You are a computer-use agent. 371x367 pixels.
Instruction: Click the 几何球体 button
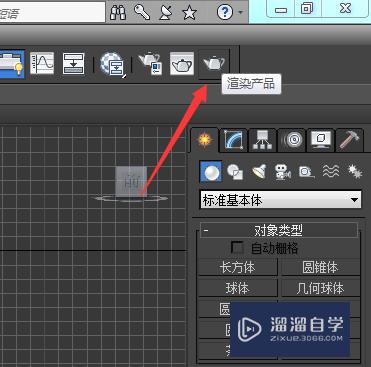(320, 288)
